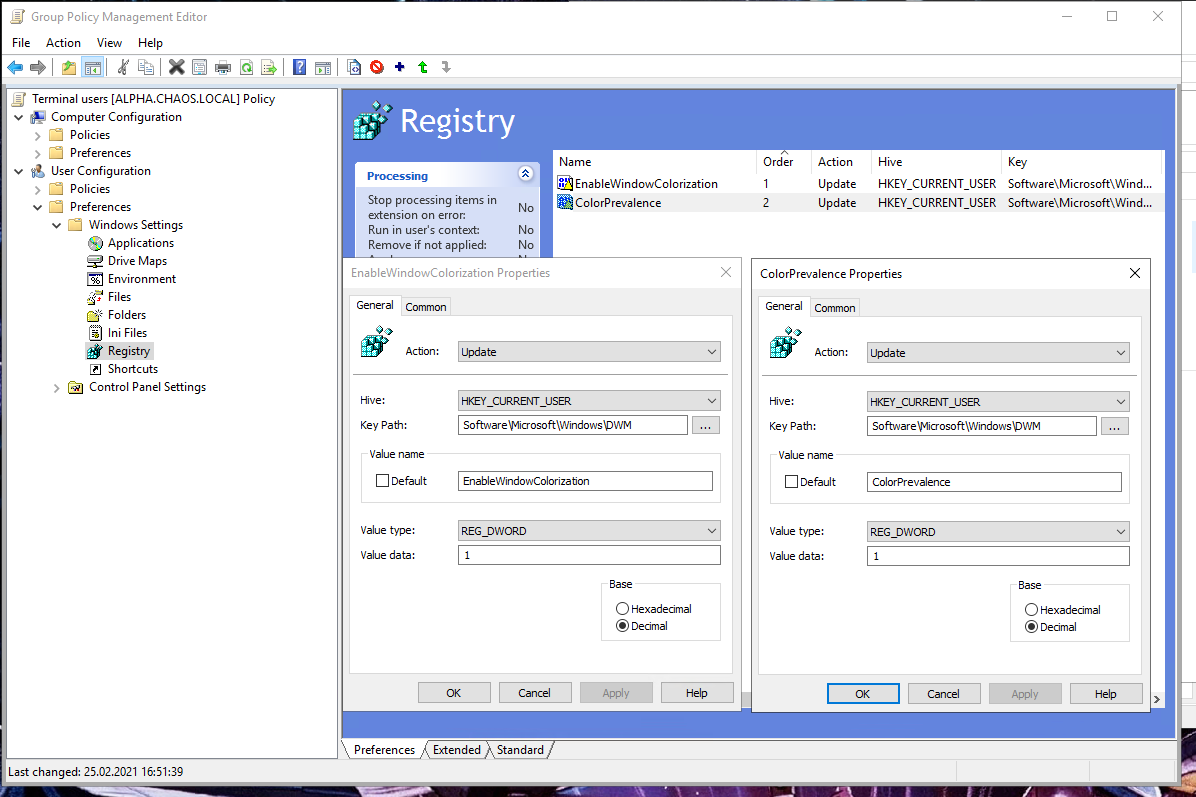Switch to the Extended view tab
This screenshot has width=1196, height=797.
pyautogui.click(x=457, y=750)
